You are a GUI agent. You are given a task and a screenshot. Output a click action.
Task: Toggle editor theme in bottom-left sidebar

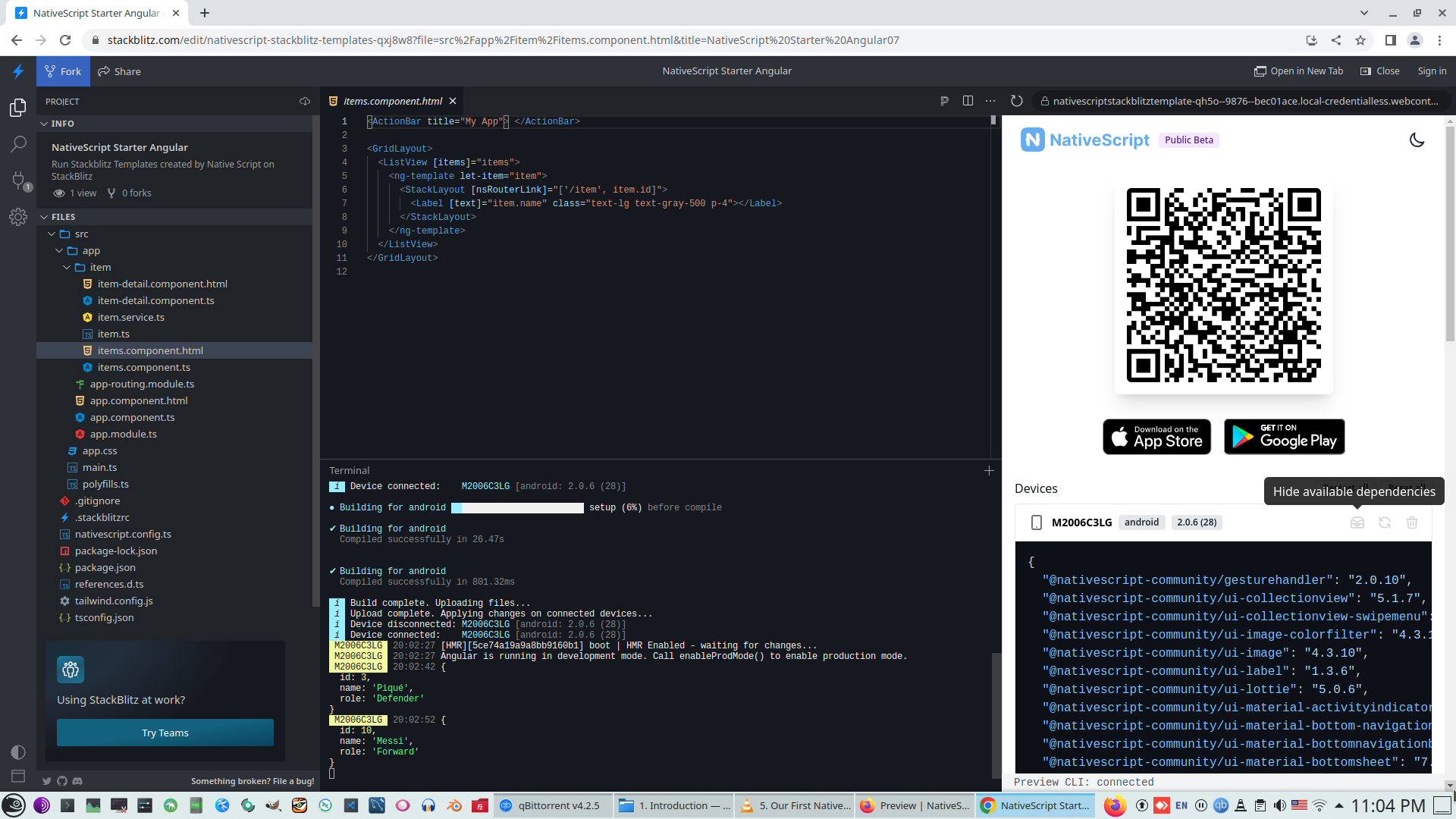pos(18,752)
